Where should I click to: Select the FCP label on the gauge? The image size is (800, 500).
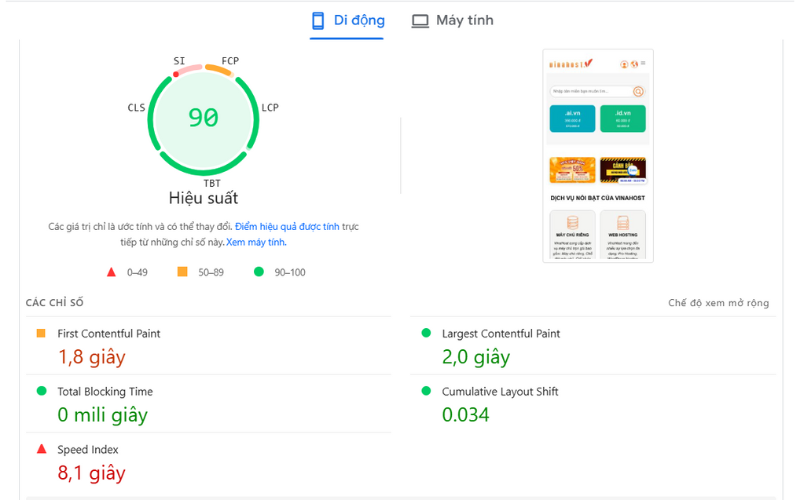tap(230, 61)
